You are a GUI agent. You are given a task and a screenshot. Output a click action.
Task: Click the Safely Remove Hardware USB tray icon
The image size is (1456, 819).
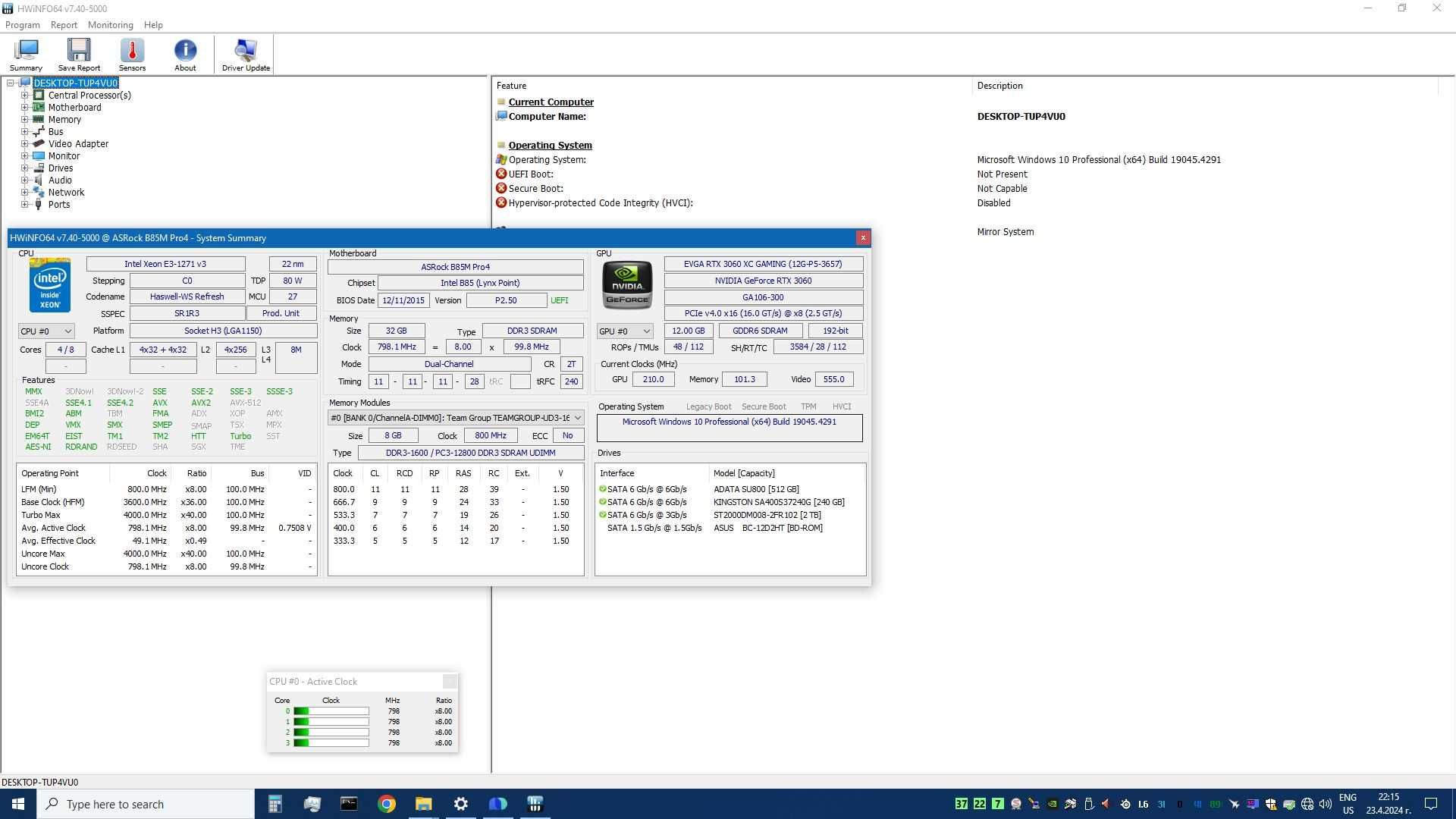point(1088,804)
